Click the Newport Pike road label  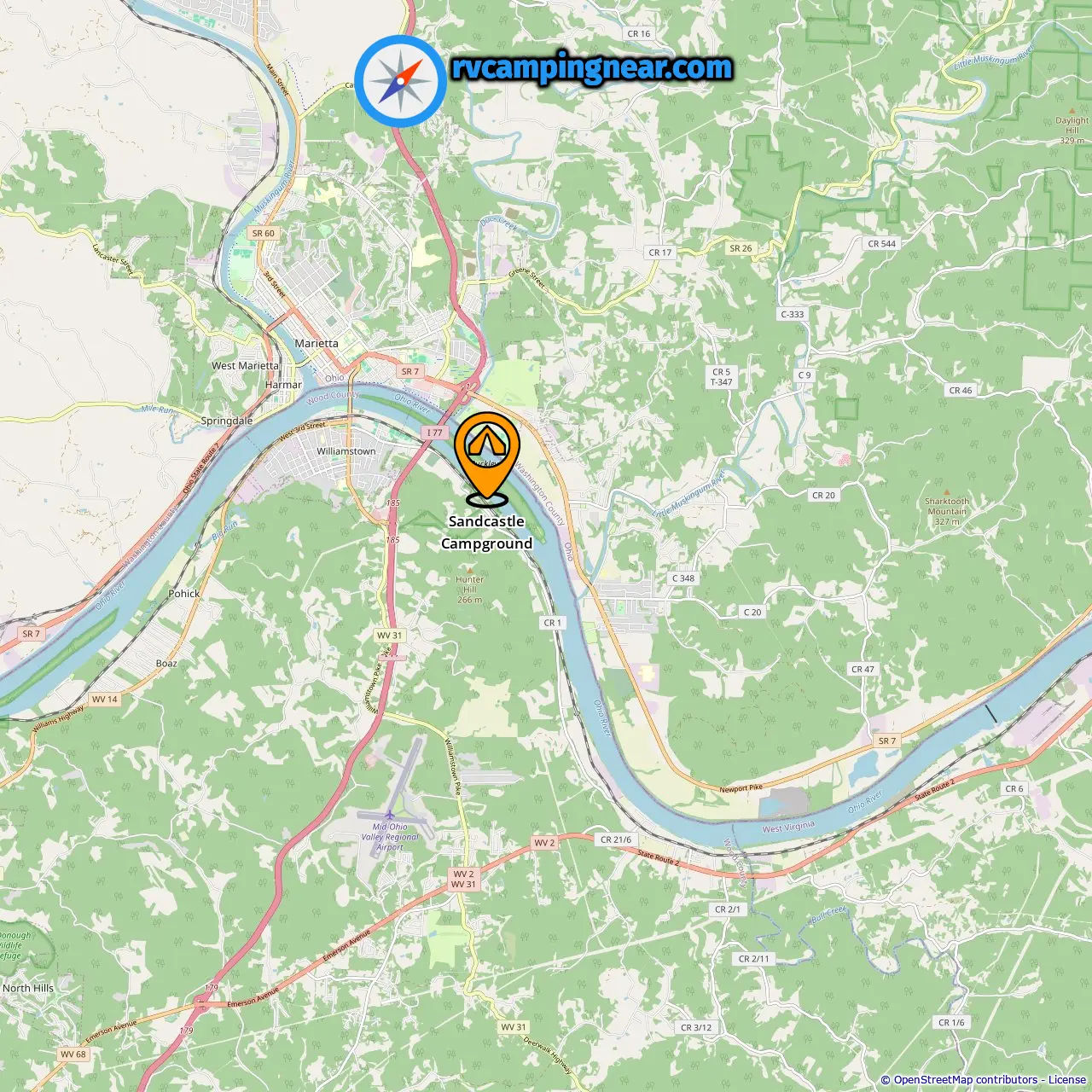coord(741,788)
